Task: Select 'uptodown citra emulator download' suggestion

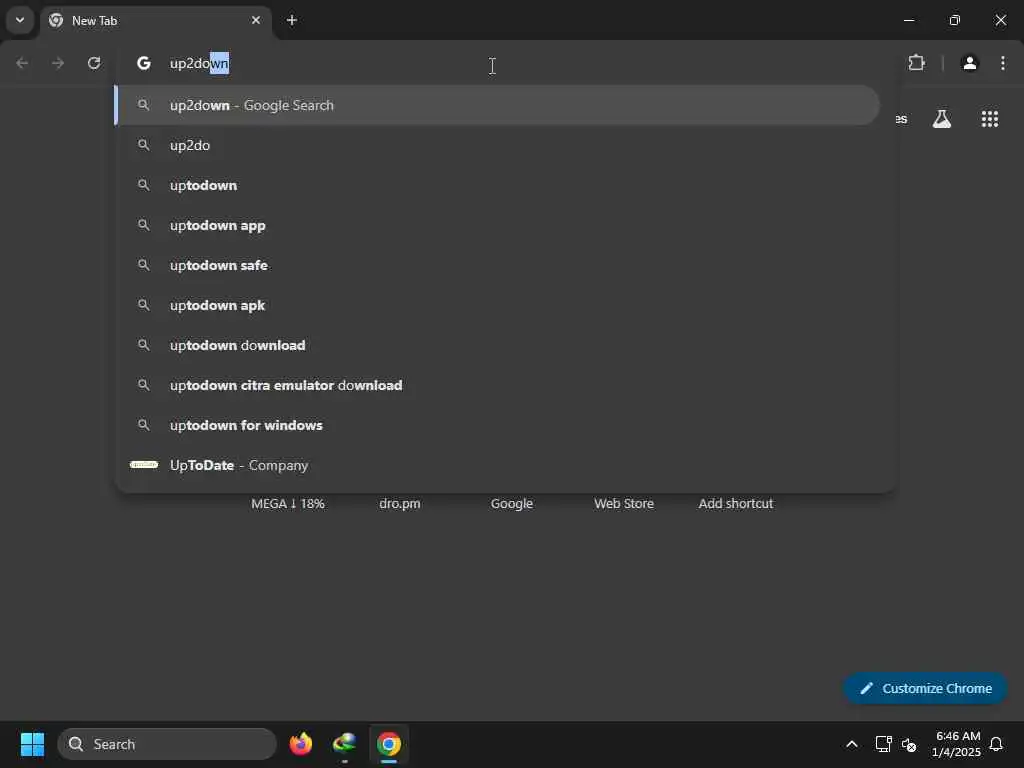Action: tap(496, 385)
